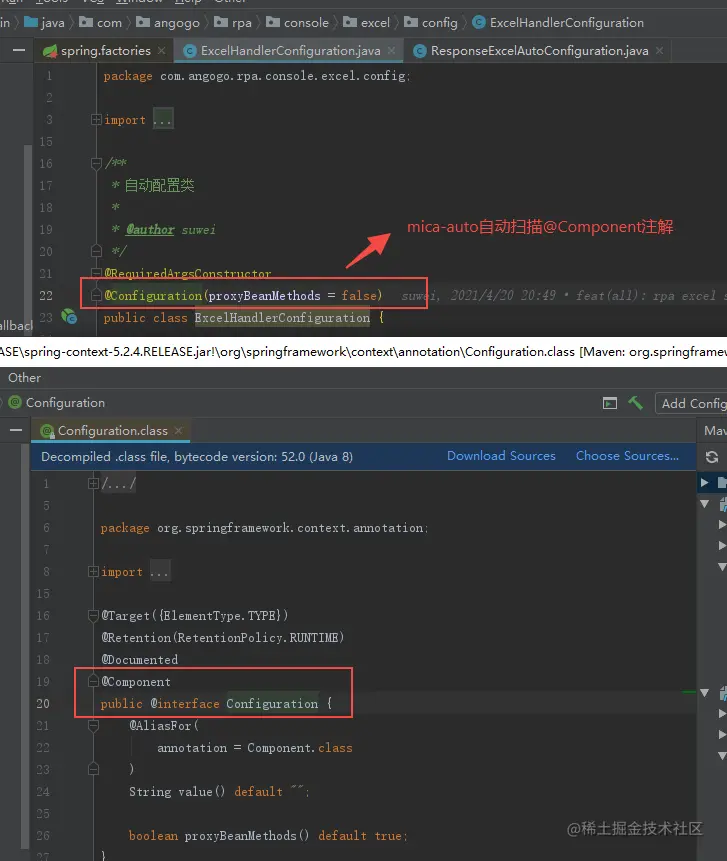Click console package in breadcrumb
The height and width of the screenshot is (861, 727).
tap(297, 23)
